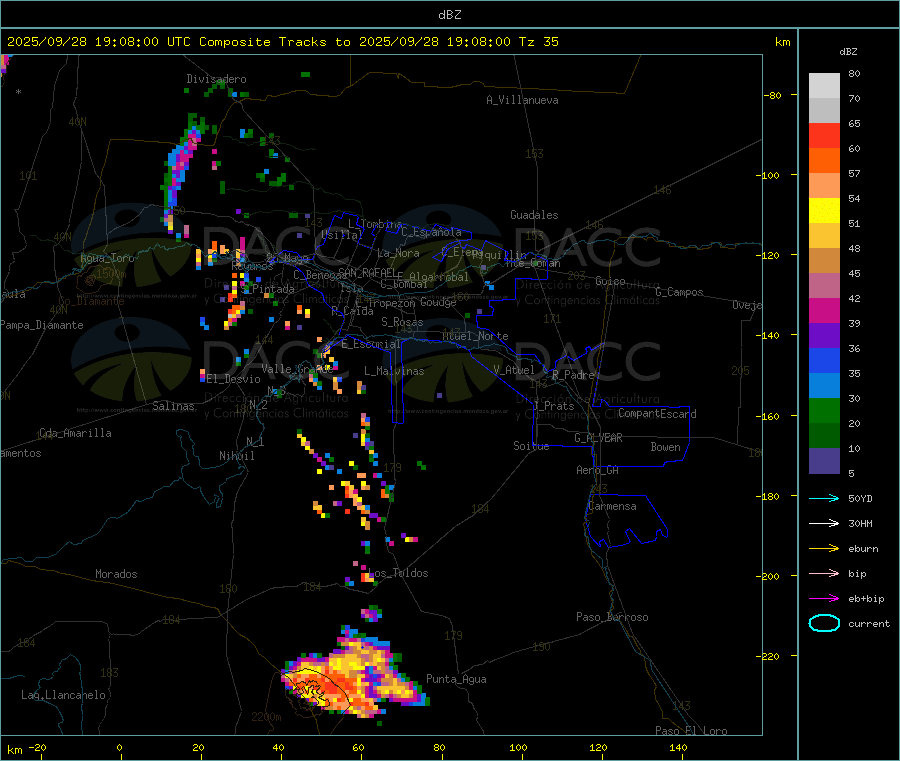Click the CompantEscard map label
900x761 pixels.
pyautogui.click(x=657, y=414)
